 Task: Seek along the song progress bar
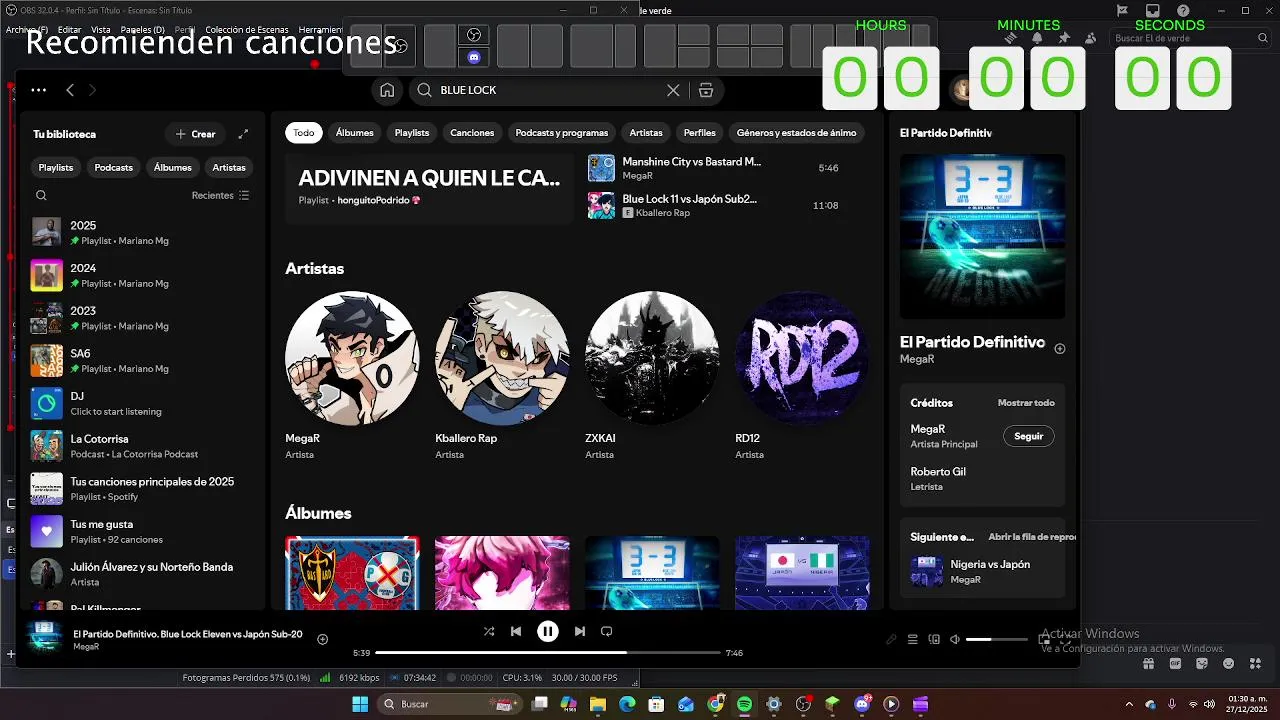pos(548,653)
